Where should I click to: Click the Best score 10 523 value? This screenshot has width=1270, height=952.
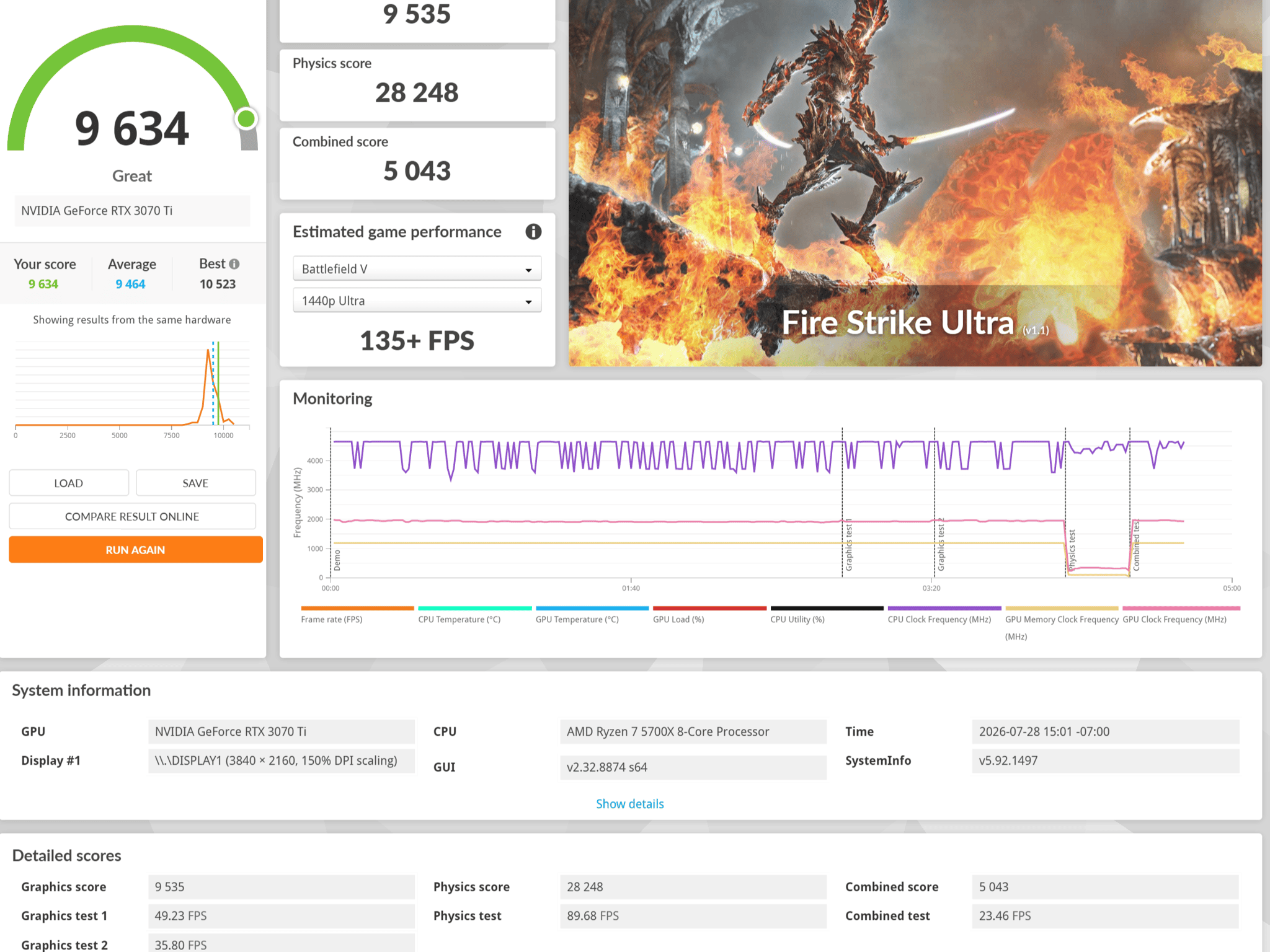[218, 284]
